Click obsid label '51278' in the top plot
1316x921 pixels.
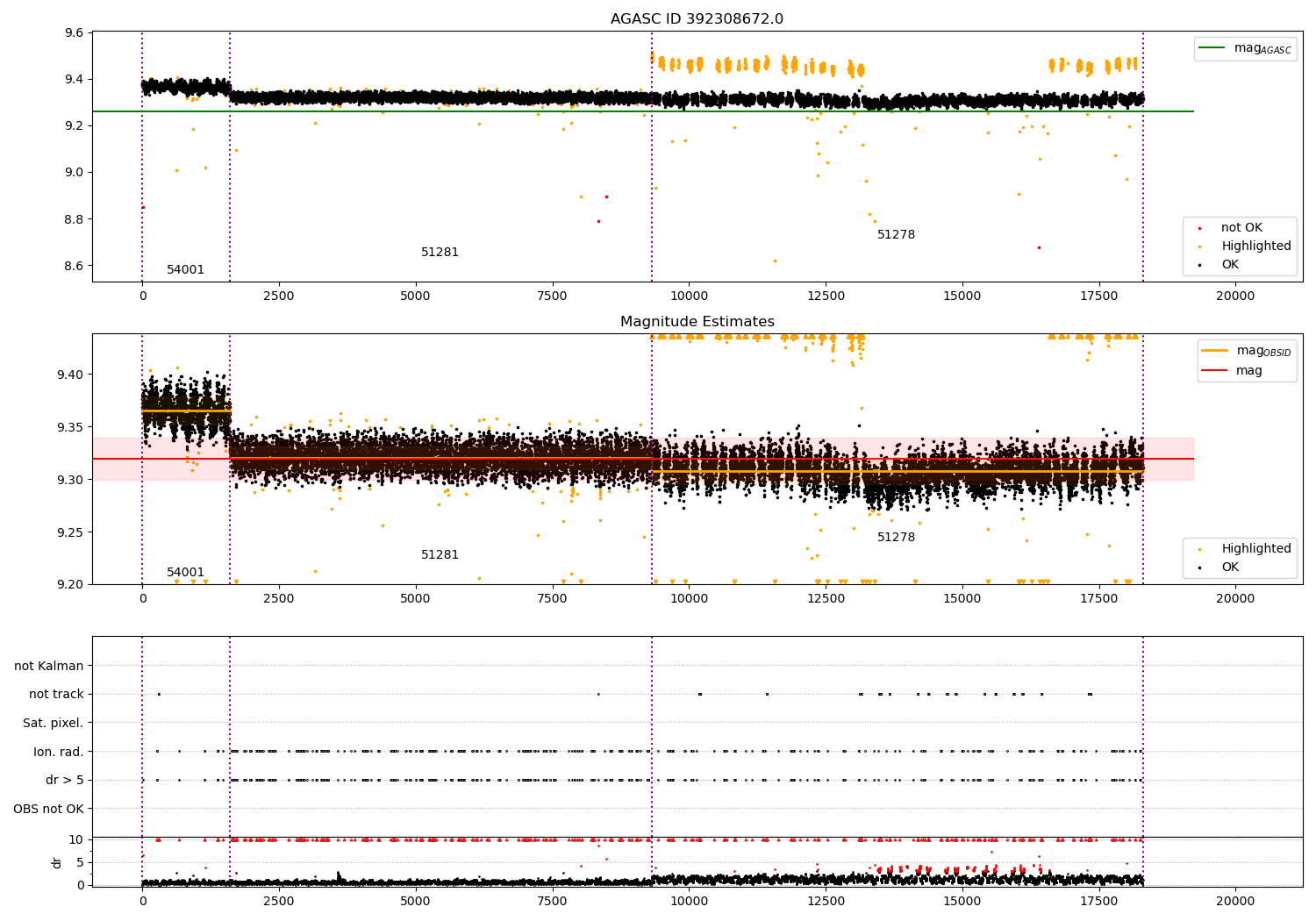point(897,235)
